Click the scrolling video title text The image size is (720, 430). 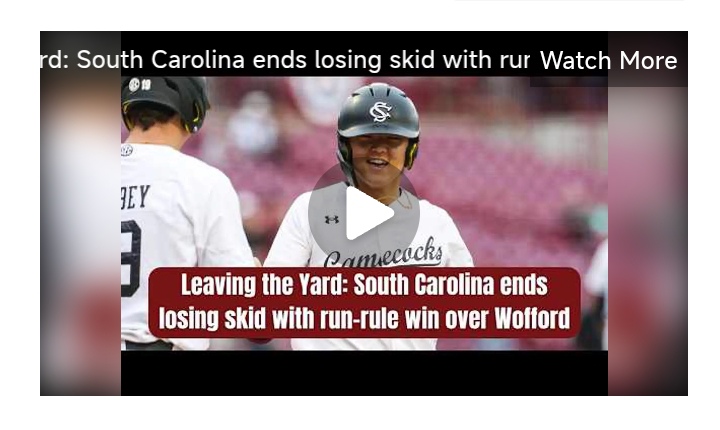tap(285, 60)
